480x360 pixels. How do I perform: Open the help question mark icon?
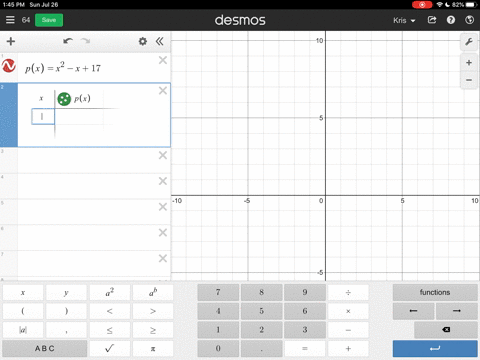pyautogui.click(x=451, y=20)
